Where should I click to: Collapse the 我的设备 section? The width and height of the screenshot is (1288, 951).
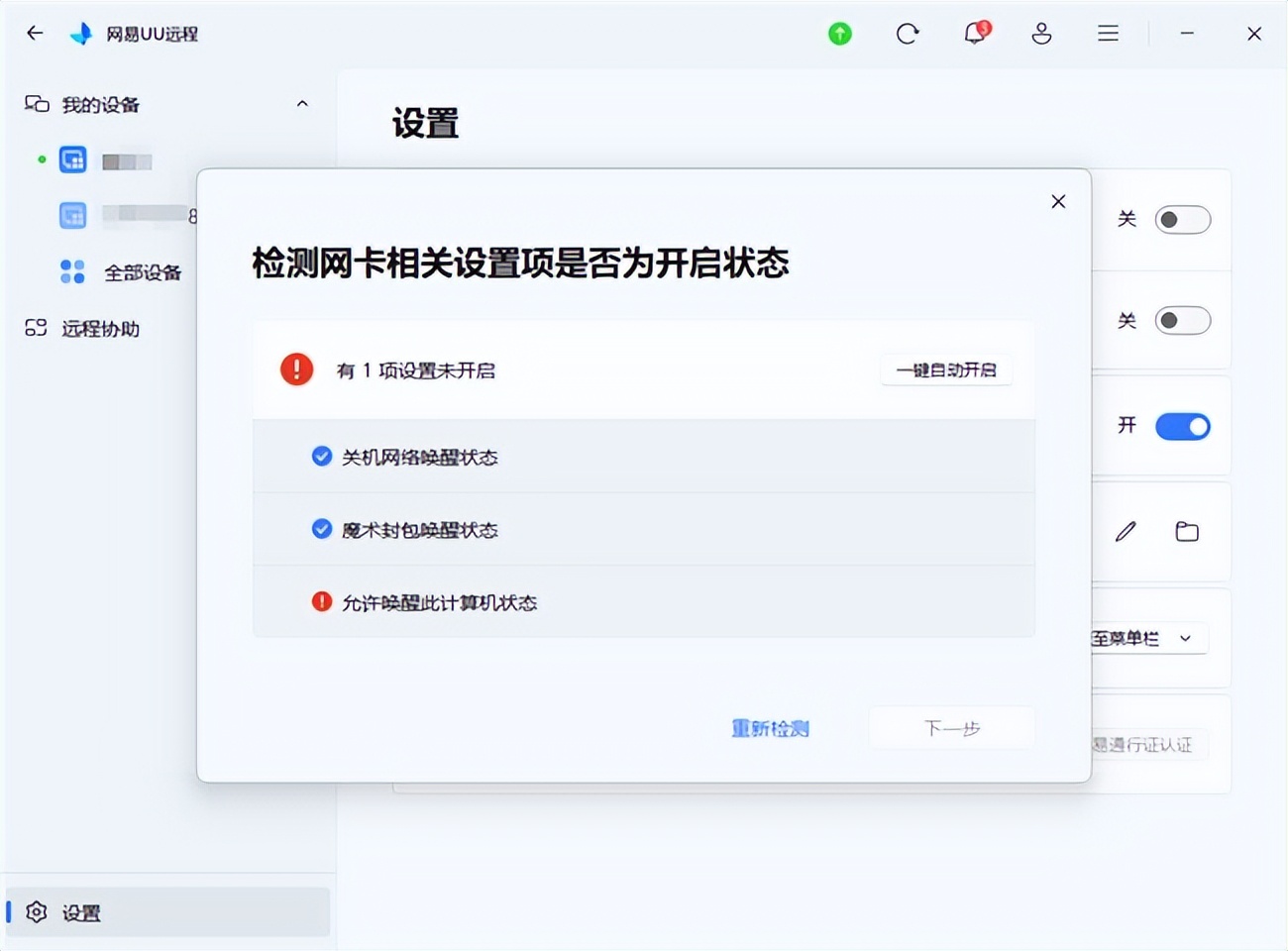[x=302, y=103]
